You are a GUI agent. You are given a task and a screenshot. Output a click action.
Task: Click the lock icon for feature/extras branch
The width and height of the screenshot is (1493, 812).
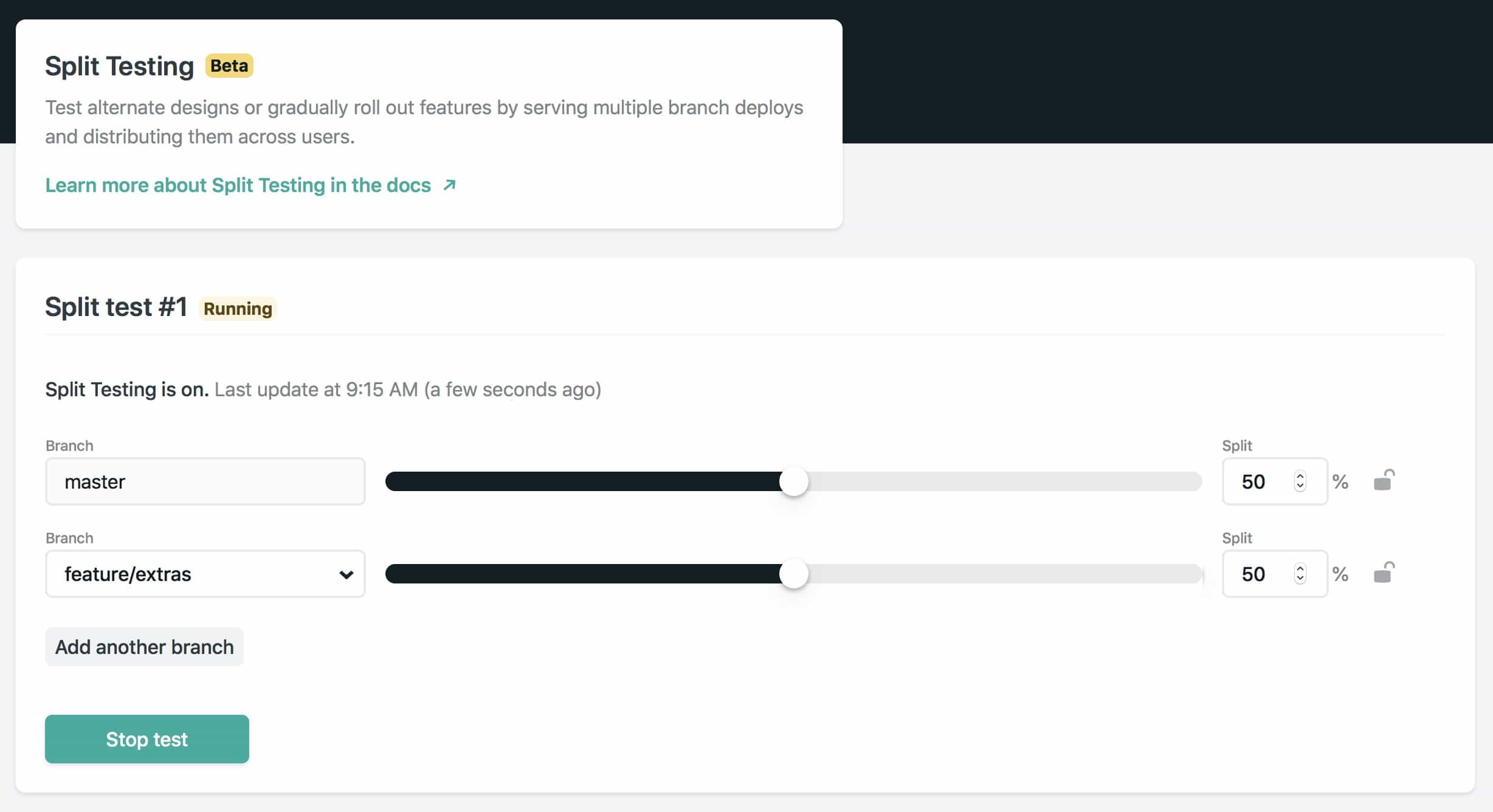pyautogui.click(x=1383, y=574)
